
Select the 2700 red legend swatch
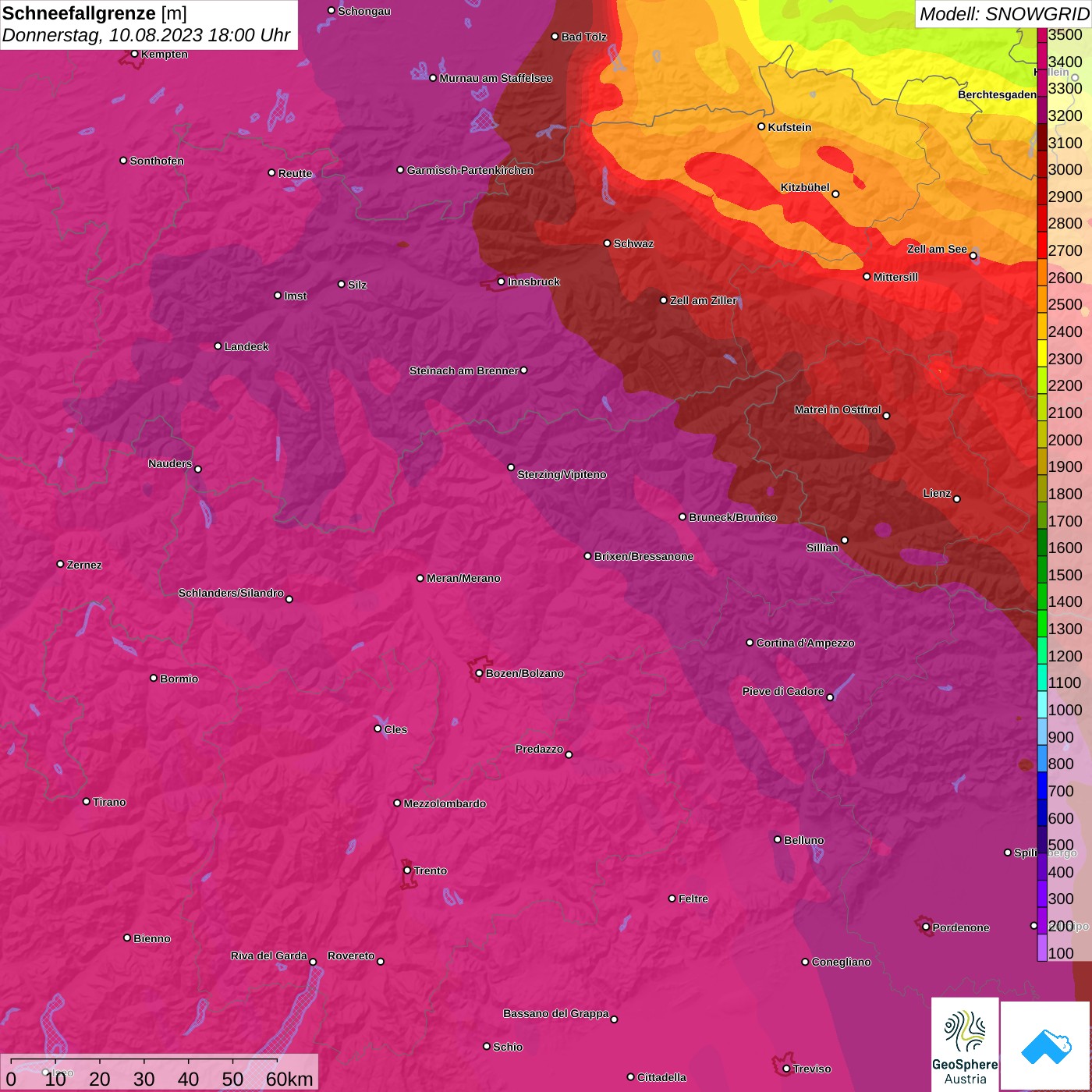pos(1042,245)
